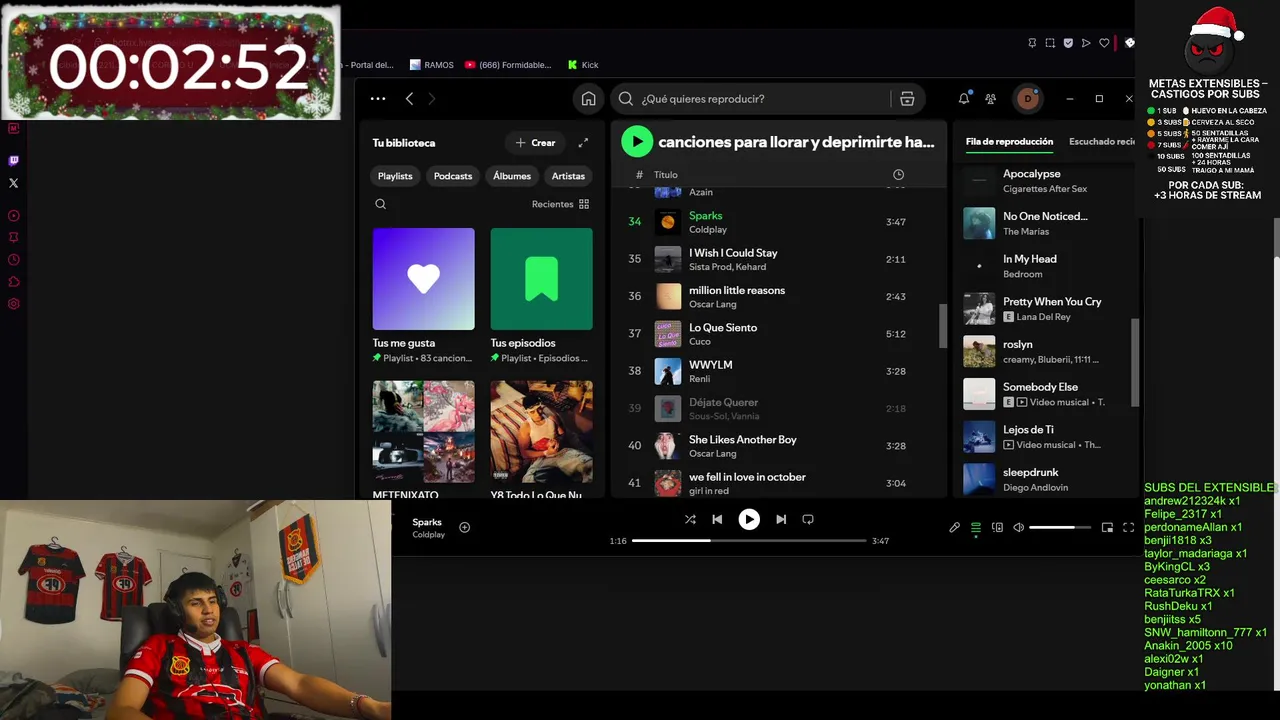
Task: Filter library by Álbumes
Action: (x=512, y=176)
